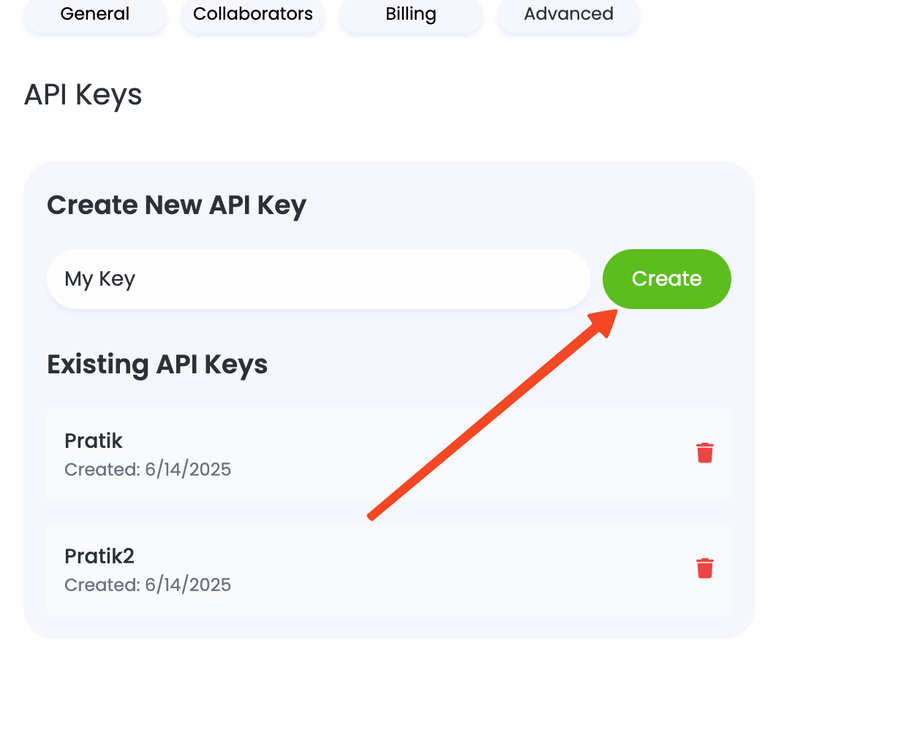Viewport: 920px width, 754px height.
Task: Click the Pratik key name text
Action: (93, 441)
